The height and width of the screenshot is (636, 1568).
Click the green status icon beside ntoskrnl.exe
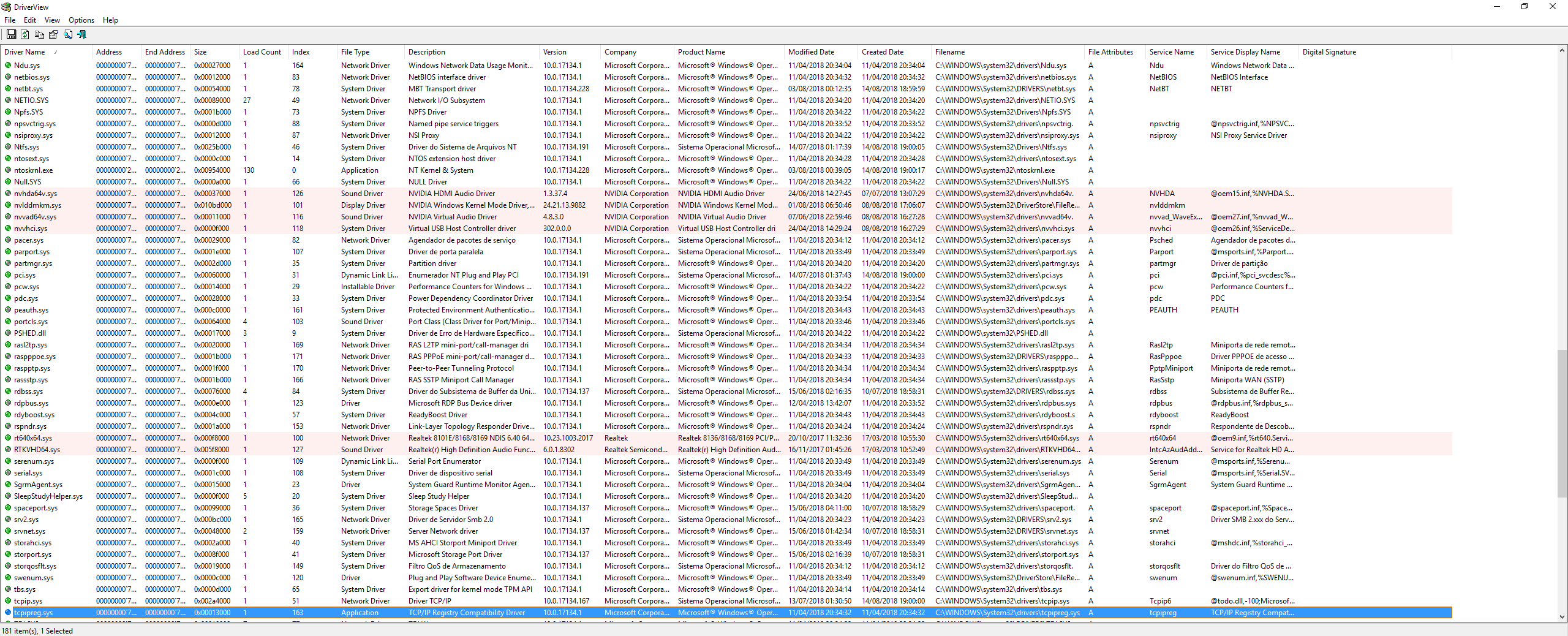pos(8,170)
